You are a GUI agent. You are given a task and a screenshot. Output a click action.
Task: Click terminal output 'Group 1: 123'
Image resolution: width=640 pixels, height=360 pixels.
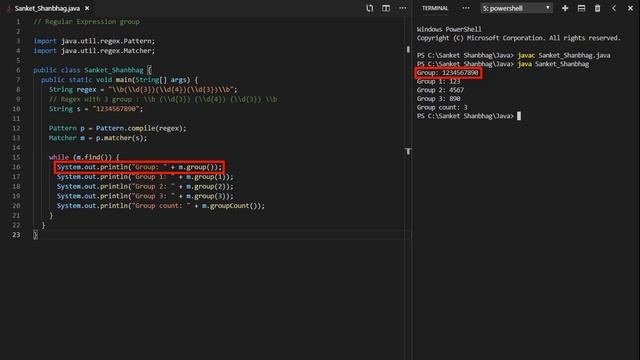pyautogui.click(x=438, y=82)
